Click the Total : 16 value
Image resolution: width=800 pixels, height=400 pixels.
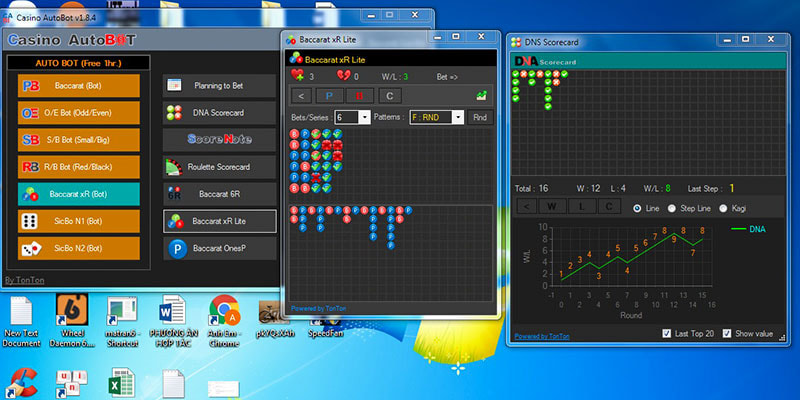(x=531, y=188)
